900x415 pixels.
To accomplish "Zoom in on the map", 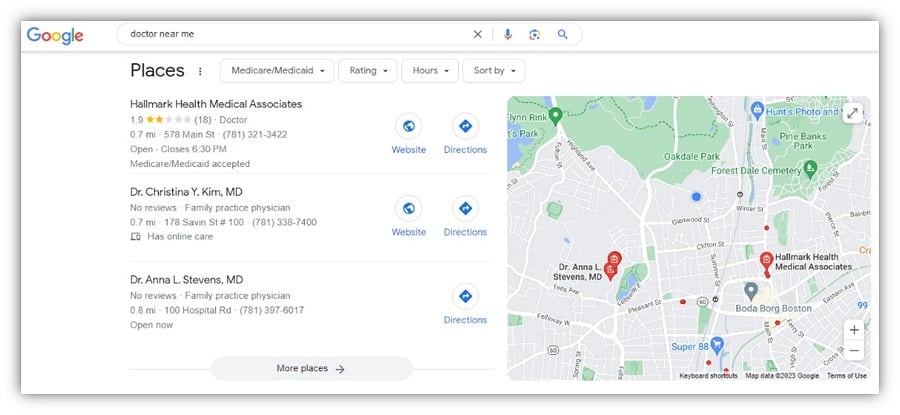I will 854,330.
